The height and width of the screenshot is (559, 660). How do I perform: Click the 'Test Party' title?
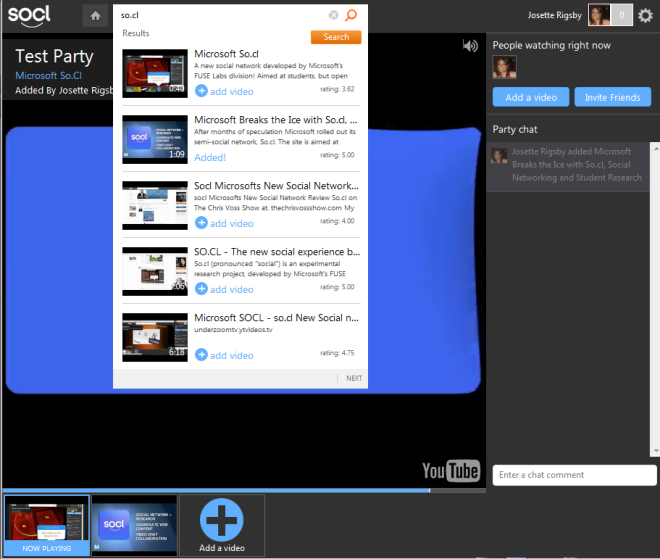54,56
